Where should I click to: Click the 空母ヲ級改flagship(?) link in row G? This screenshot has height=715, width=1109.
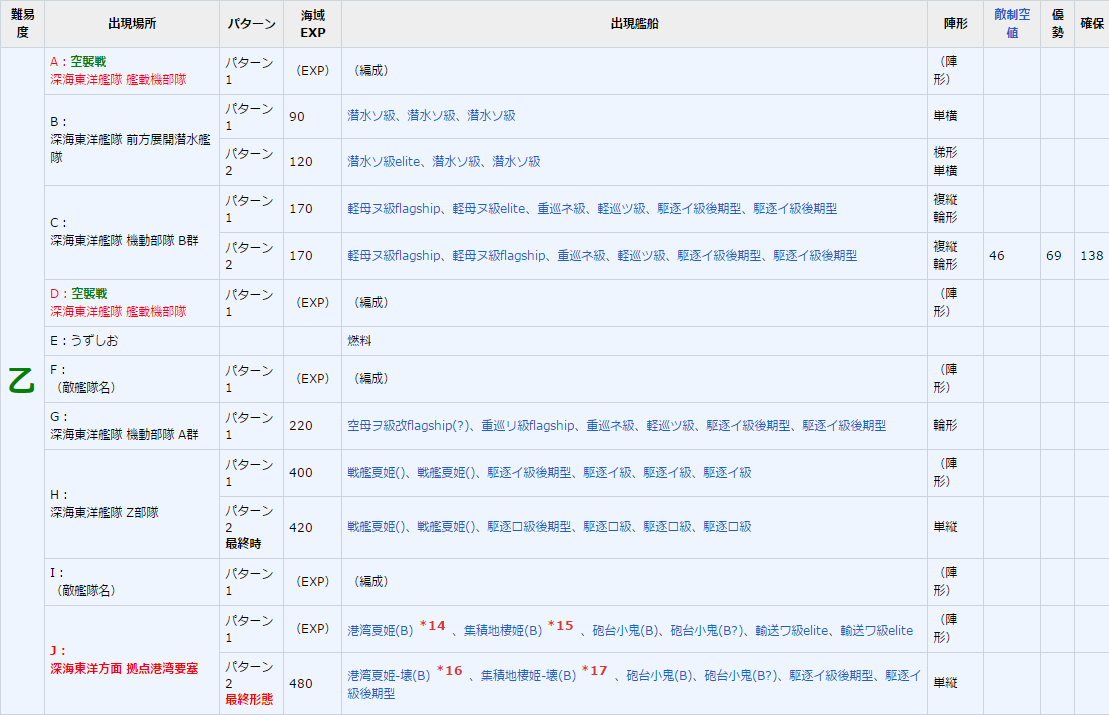coord(408,425)
